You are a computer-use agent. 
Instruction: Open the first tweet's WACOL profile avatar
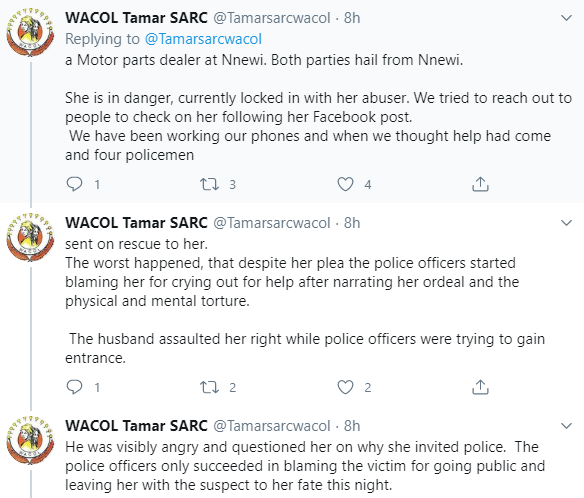pyautogui.click(x=30, y=33)
